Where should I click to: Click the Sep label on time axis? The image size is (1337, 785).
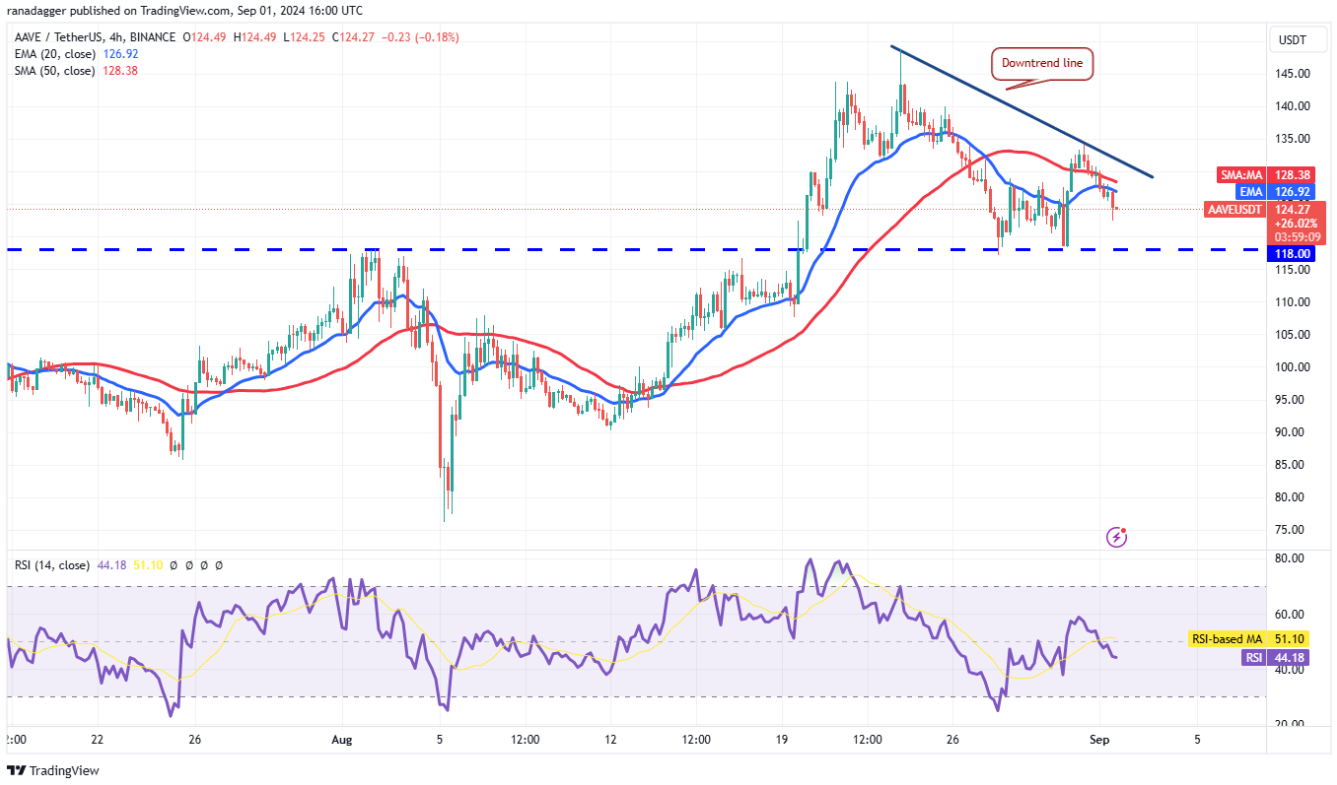tap(1100, 740)
